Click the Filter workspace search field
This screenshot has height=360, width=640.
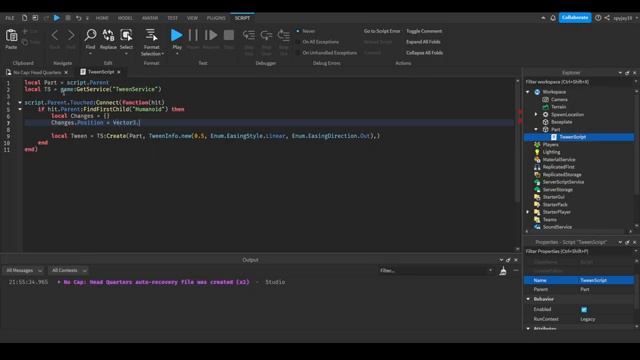(579, 82)
